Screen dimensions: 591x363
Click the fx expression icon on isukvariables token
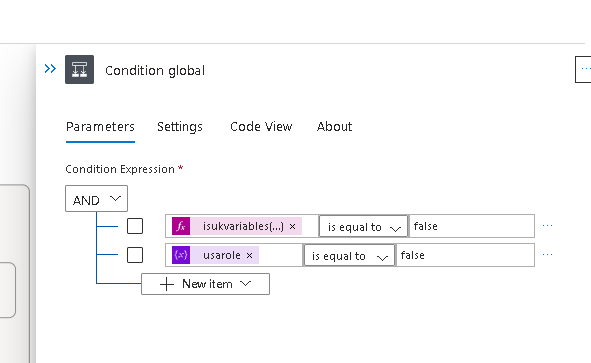(181, 226)
